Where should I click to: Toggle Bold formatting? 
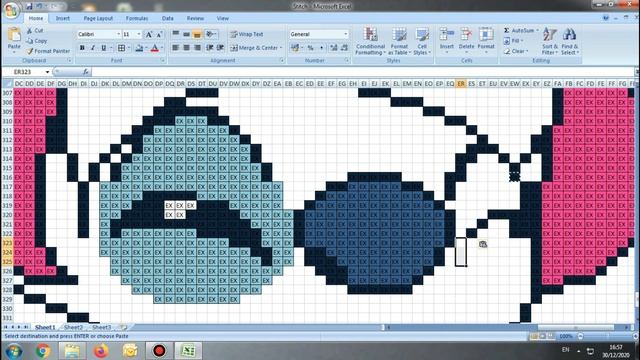point(82,48)
